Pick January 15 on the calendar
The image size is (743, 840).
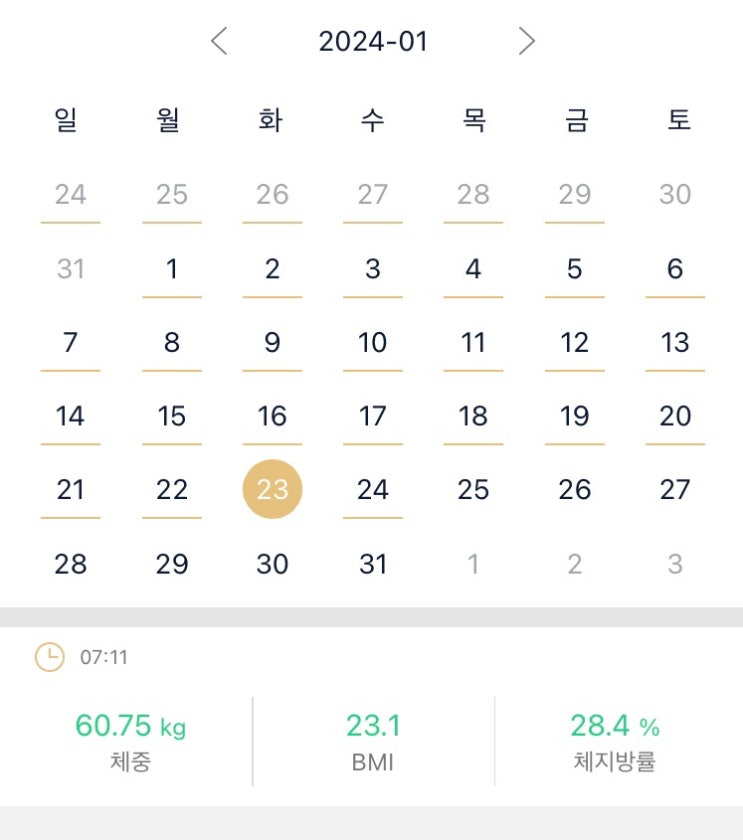click(172, 416)
